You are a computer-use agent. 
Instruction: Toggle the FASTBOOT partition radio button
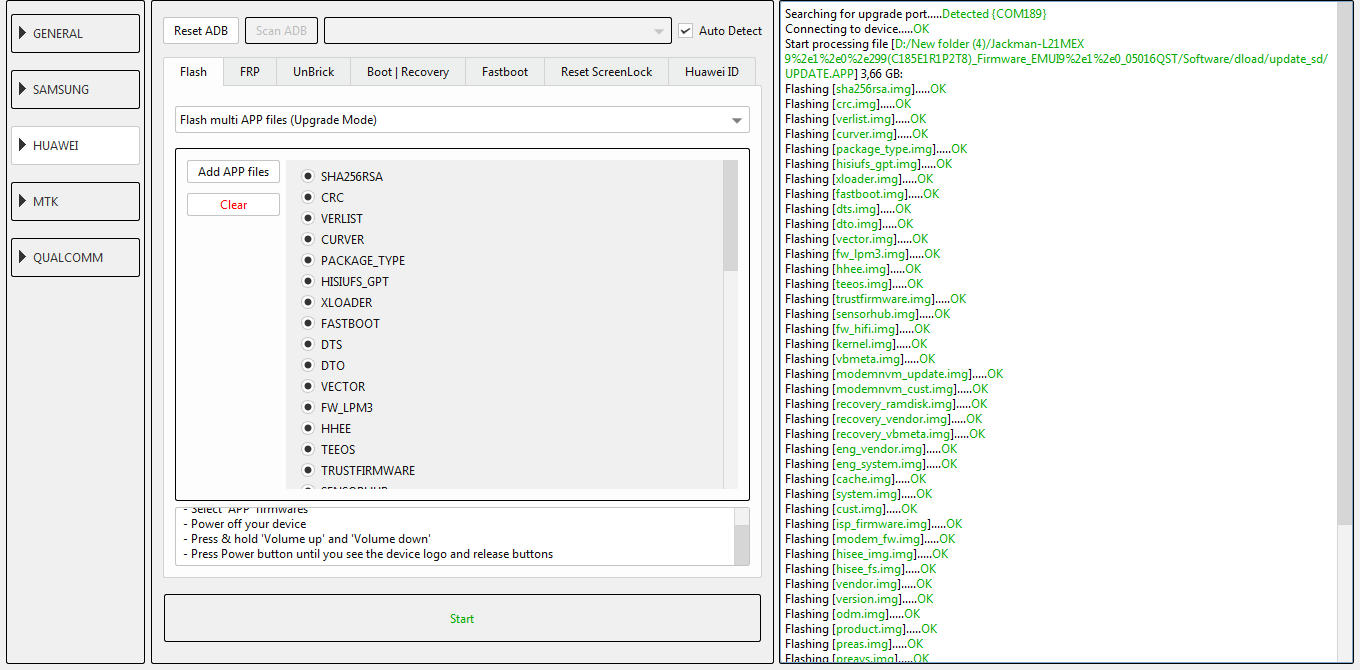(308, 324)
